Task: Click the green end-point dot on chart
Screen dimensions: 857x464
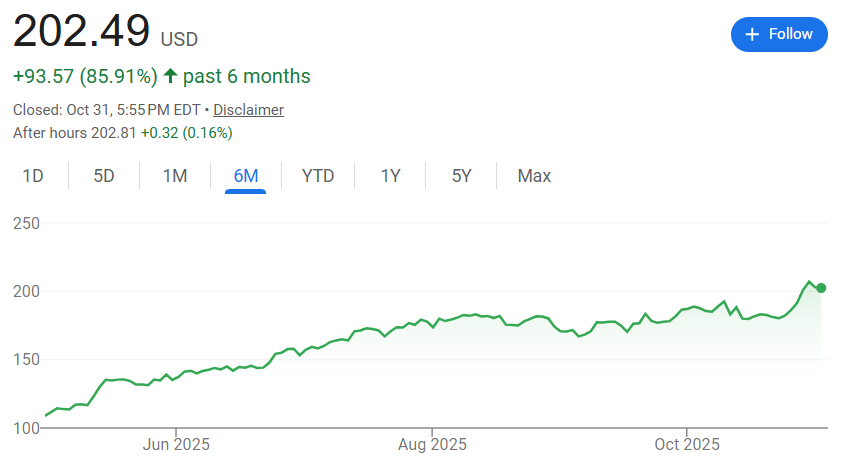Action: click(821, 288)
